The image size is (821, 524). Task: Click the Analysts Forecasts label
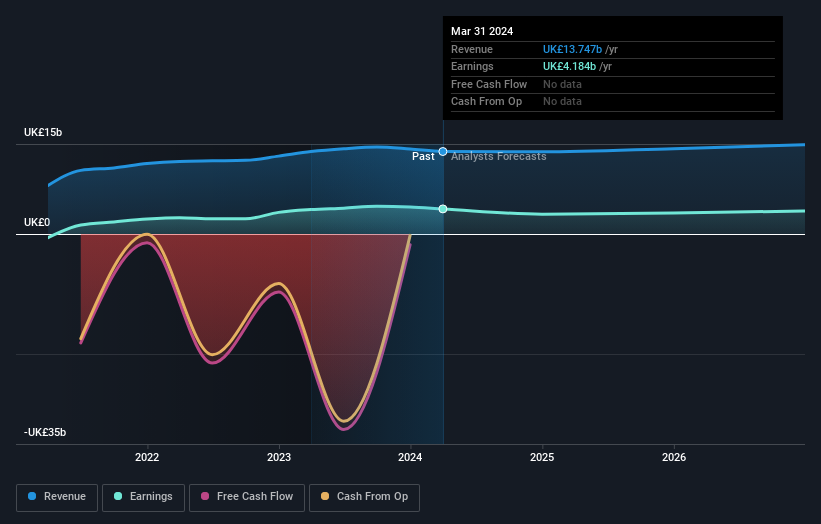[498, 157]
